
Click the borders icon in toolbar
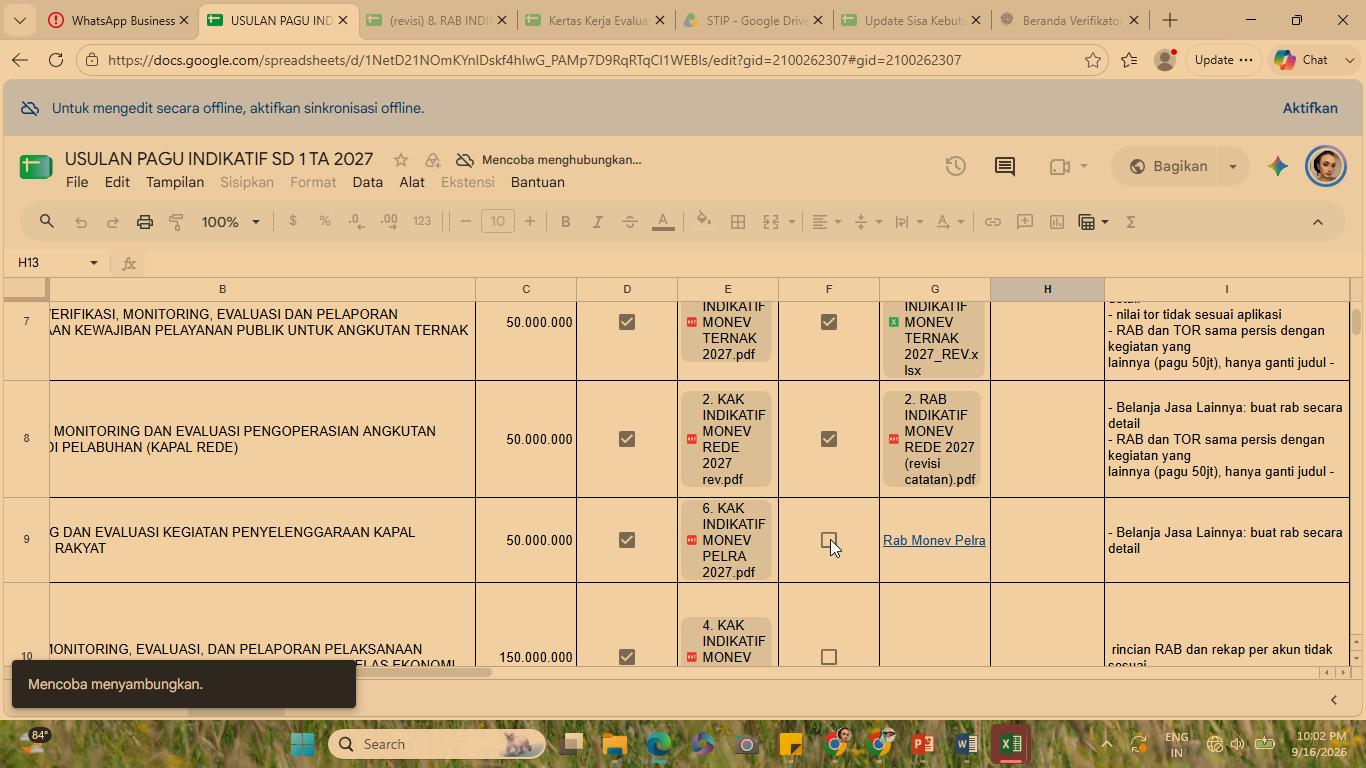738,222
